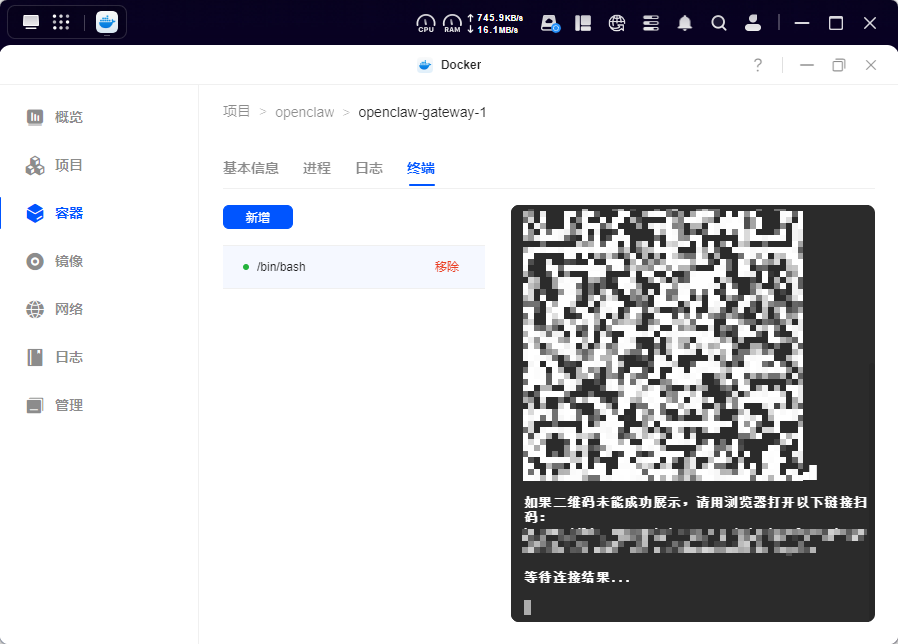Open the RAM monitor in the top bar
Screen dimensions: 898x644
tap(452, 22)
